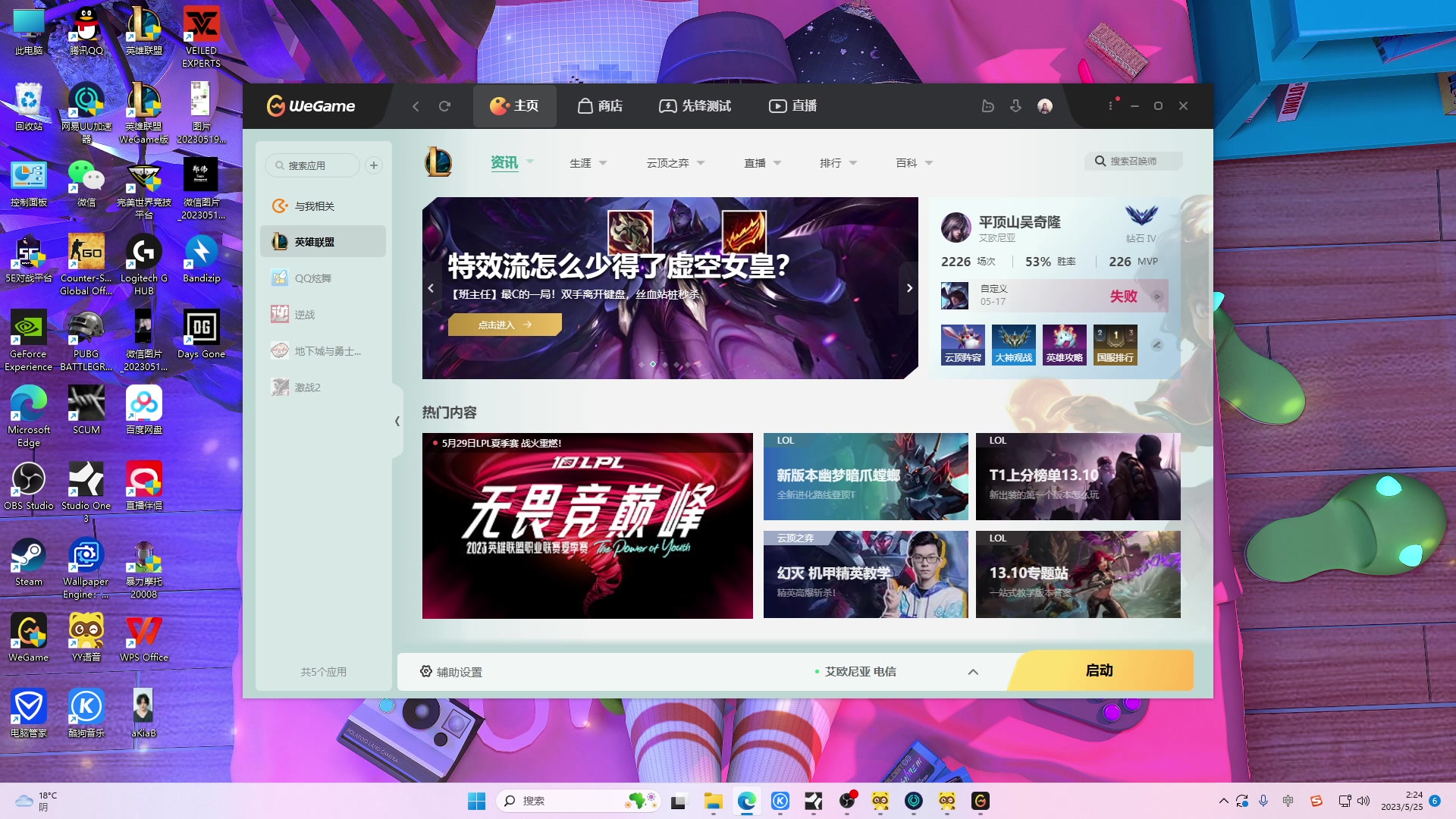
Task: Open 大神观战 spectate shortcut
Action: pyautogui.click(x=1013, y=345)
